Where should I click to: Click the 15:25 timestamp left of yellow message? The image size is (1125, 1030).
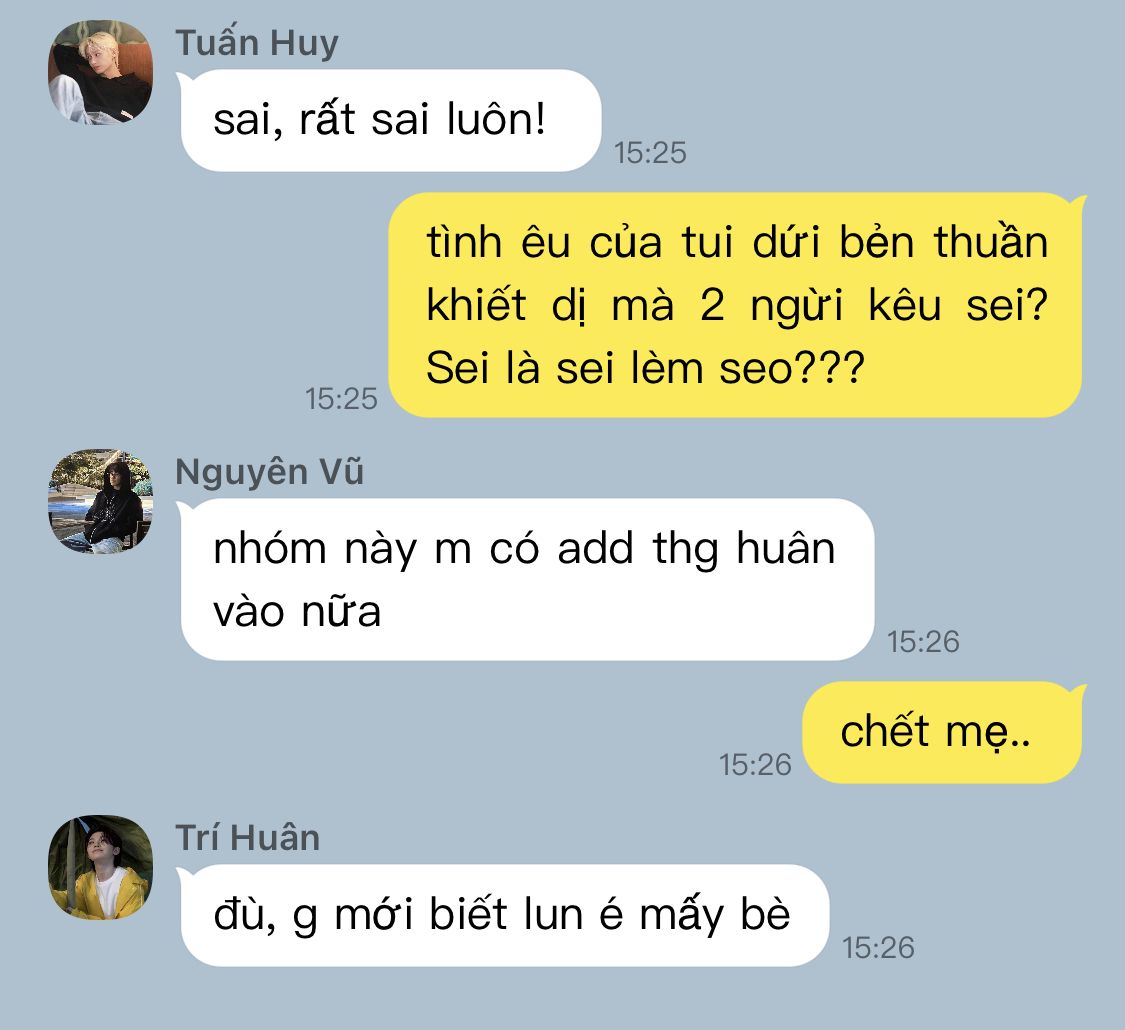click(341, 399)
